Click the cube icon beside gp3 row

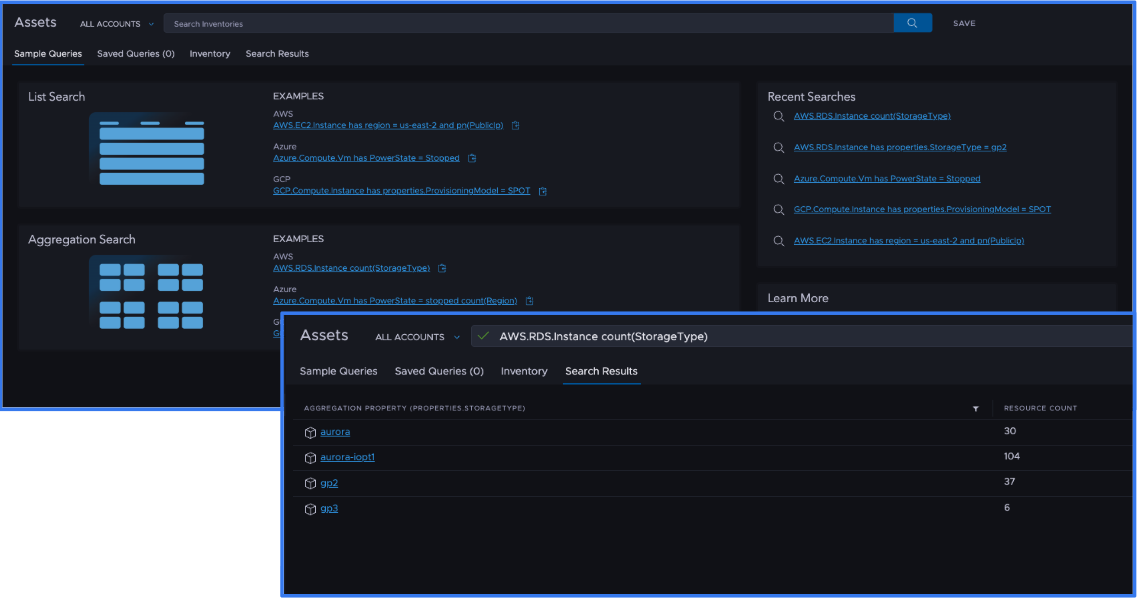310,508
